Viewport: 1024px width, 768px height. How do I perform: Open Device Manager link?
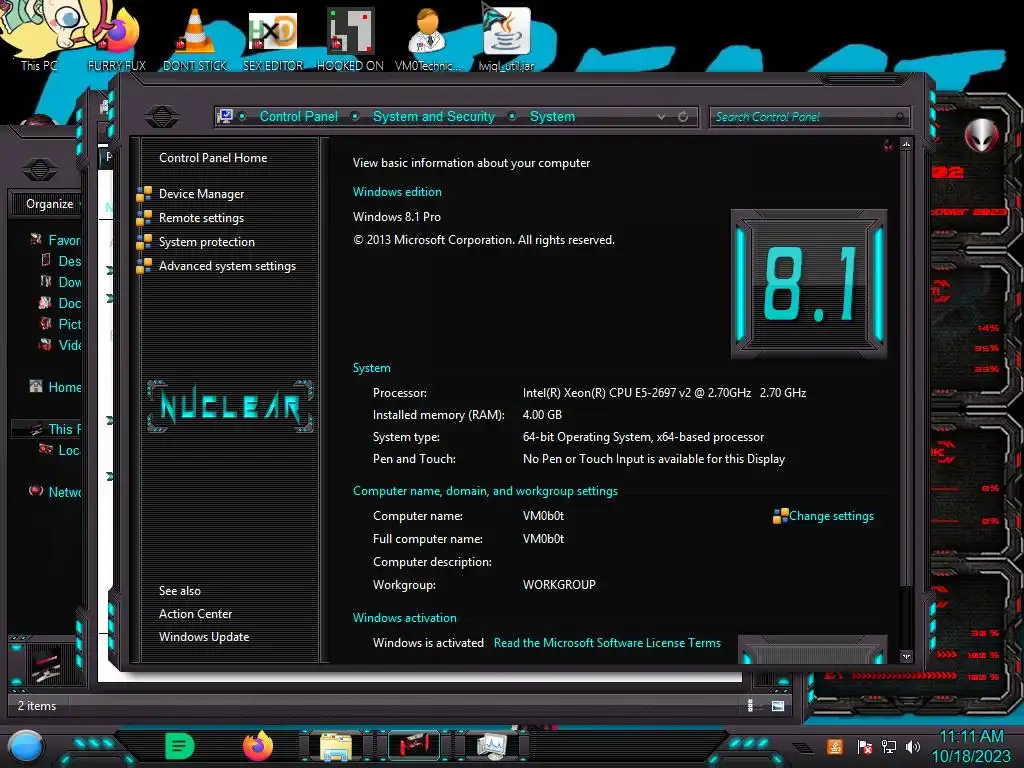pyautogui.click(x=201, y=193)
